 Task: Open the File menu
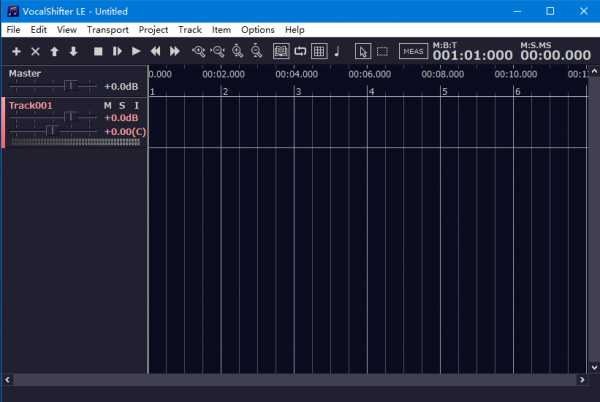pyautogui.click(x=13, y=29)
